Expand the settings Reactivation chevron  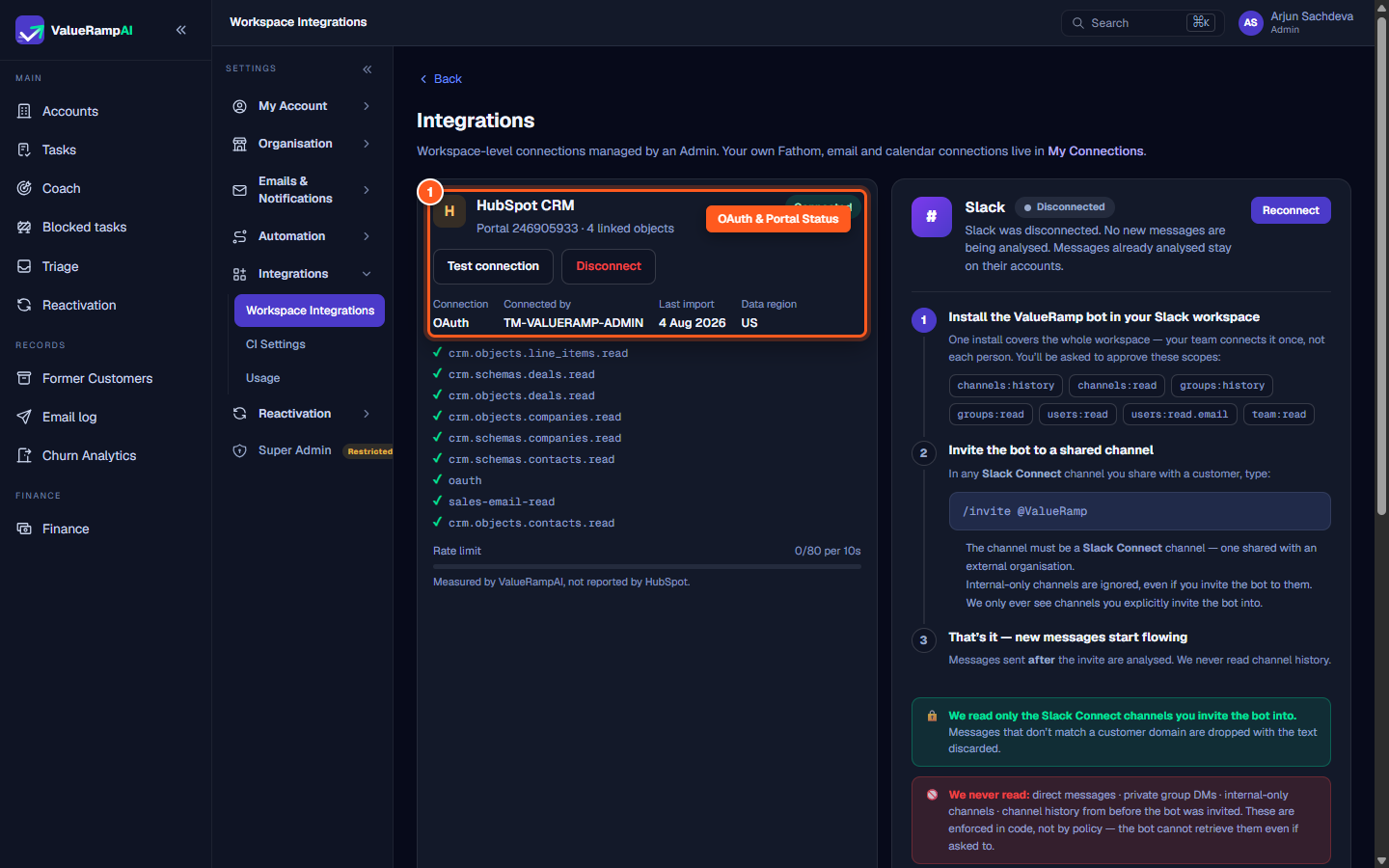[367, 414]
